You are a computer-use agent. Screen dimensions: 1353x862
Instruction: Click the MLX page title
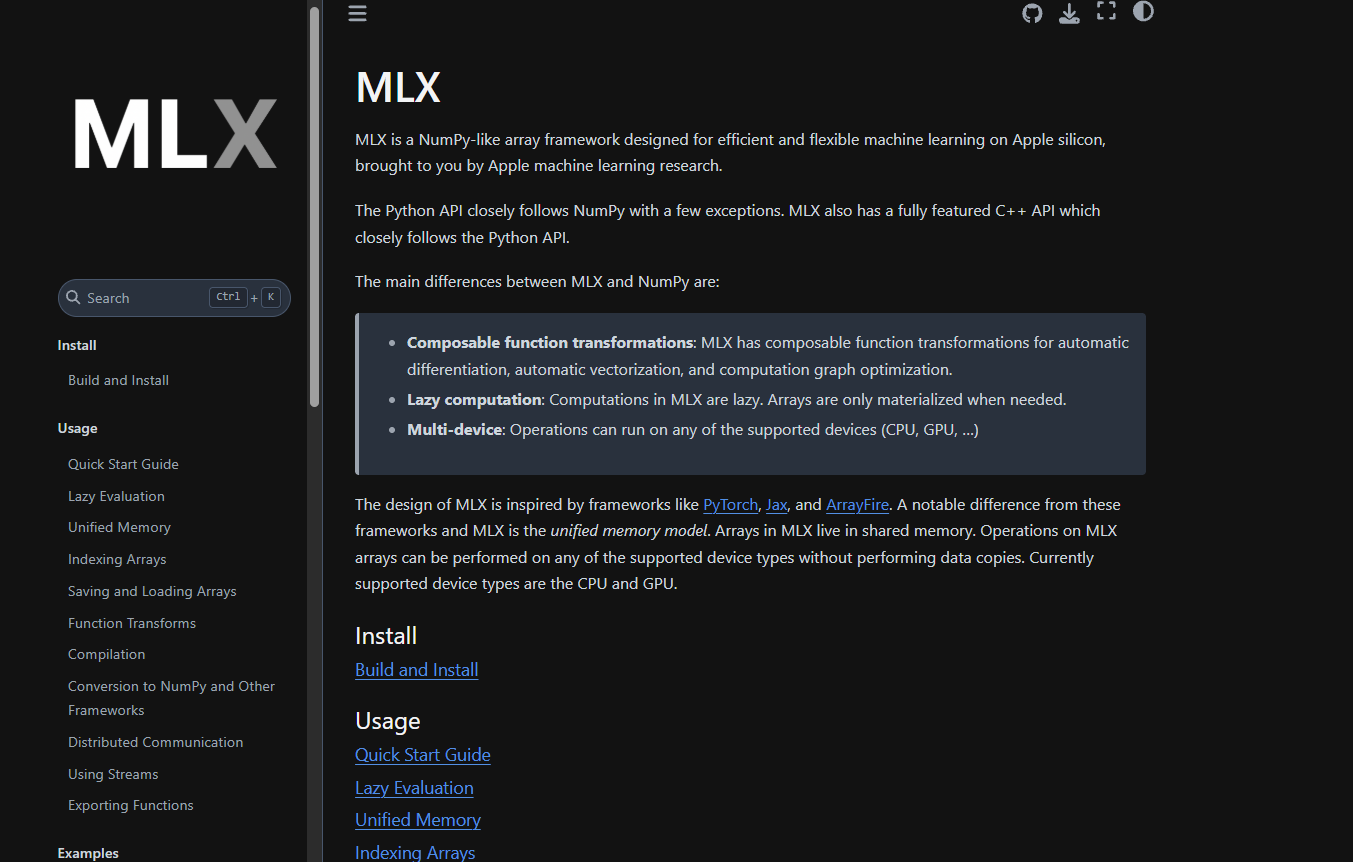point(398,87)
